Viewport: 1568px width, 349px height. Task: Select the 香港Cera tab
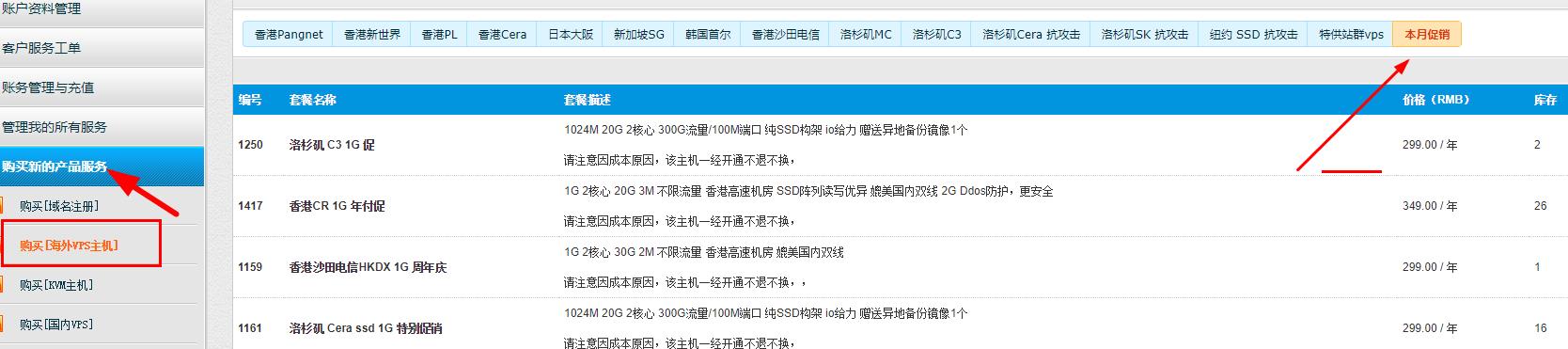(502, 34)
